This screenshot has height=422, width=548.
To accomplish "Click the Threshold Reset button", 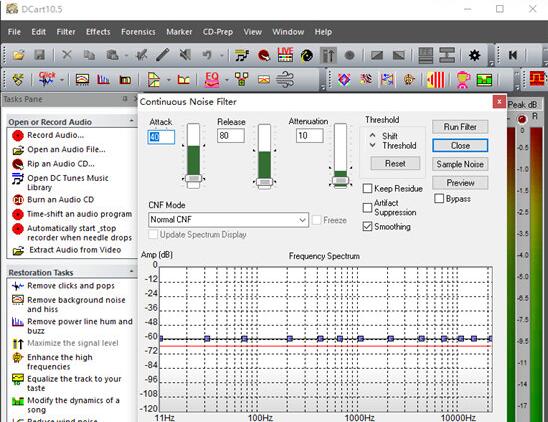I will [x=395, y=163].
